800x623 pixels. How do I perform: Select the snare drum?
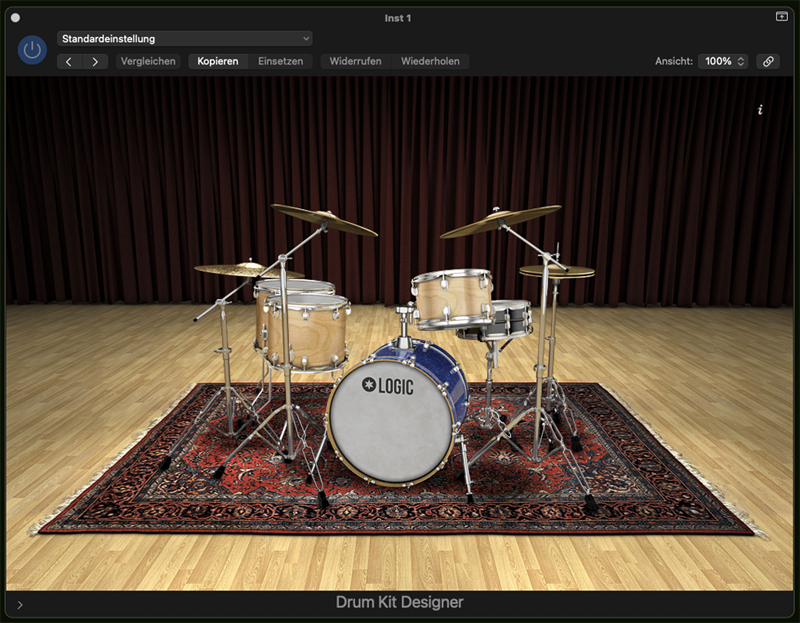505,318
